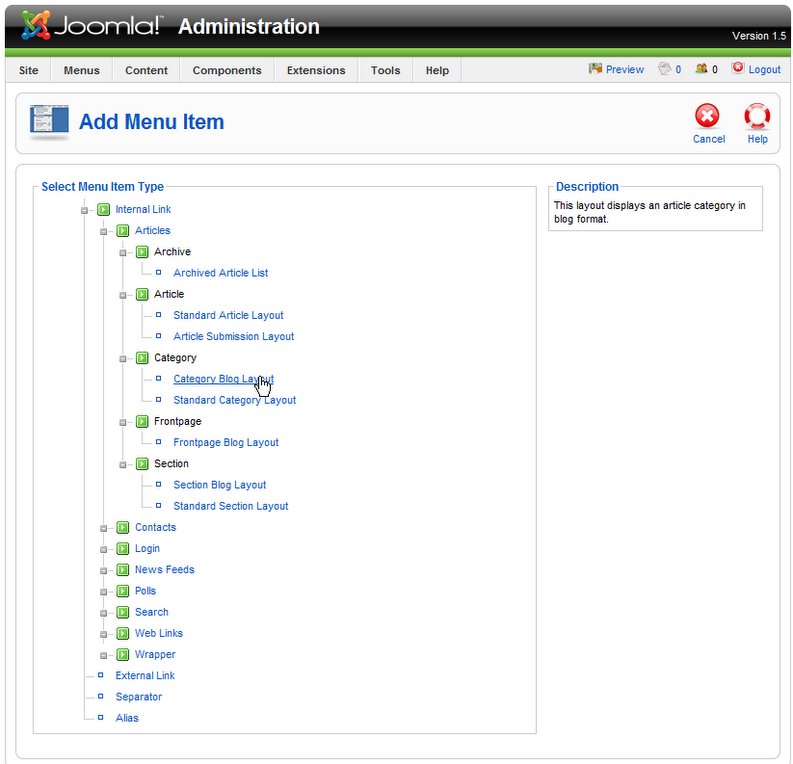Click the red Cancel icon
This screenshot has height=764, width=793.
pyautogui.click(x=707, y=116)
